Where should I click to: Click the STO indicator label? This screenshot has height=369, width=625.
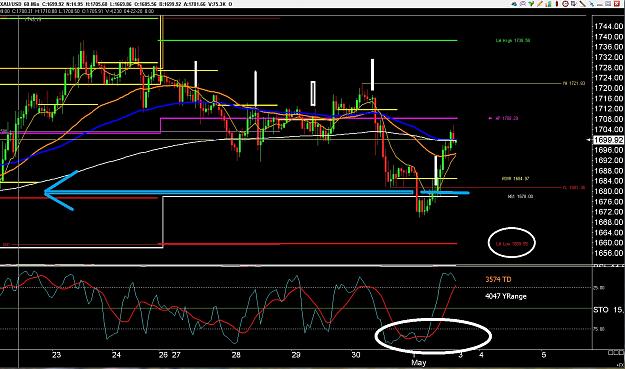pos(601,310)
